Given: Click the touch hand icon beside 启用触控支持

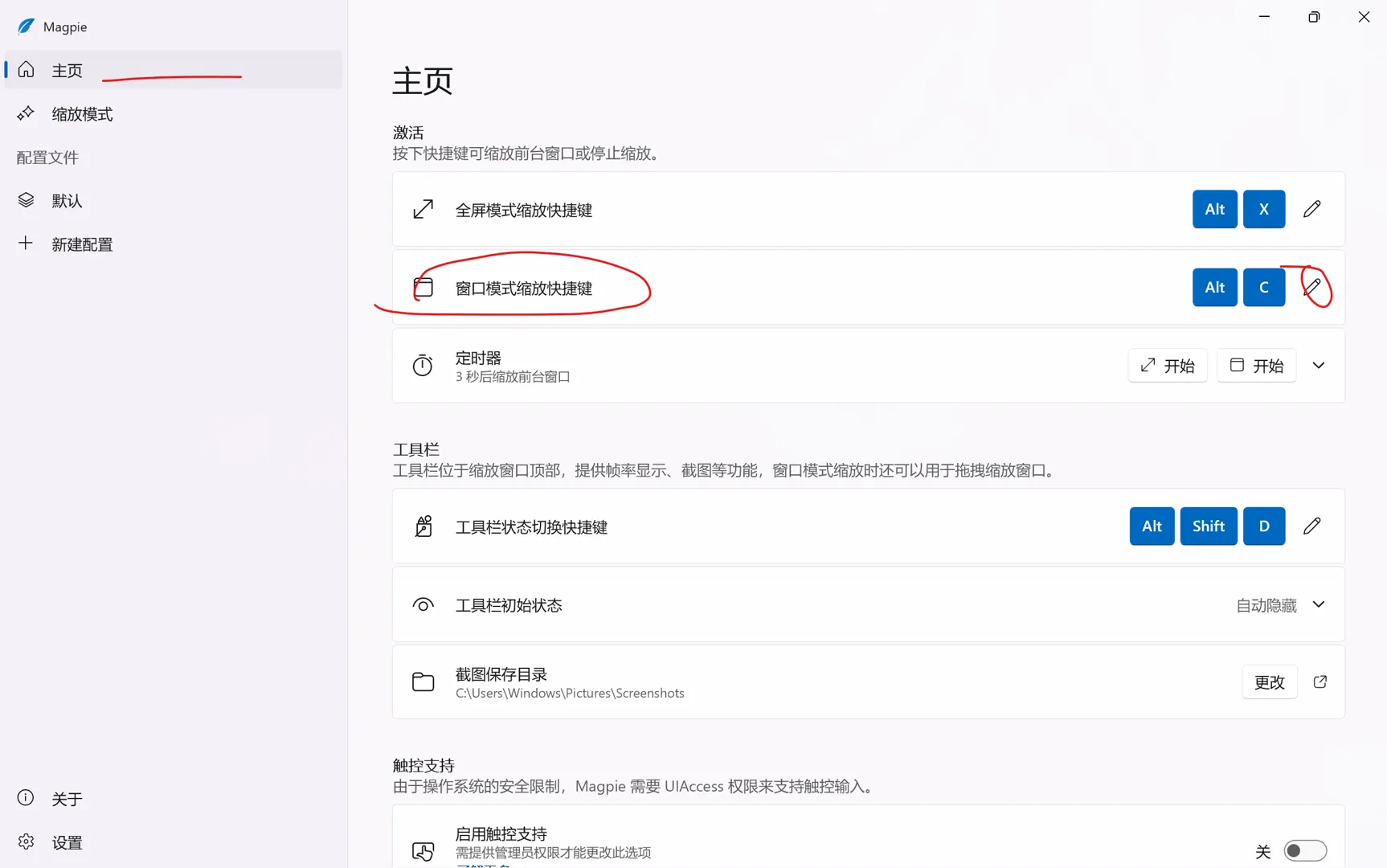Looking at the screenshot, I should click(x=423, y=850).
